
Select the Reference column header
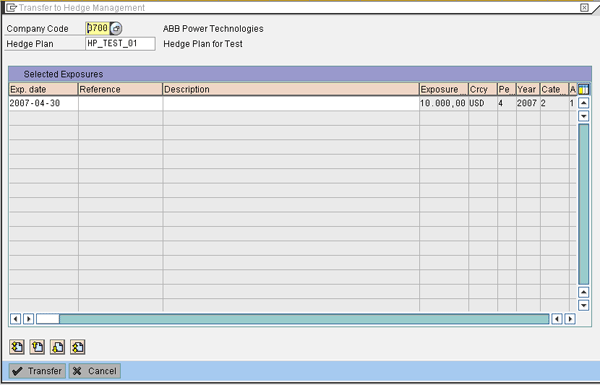tap(120, 89)
